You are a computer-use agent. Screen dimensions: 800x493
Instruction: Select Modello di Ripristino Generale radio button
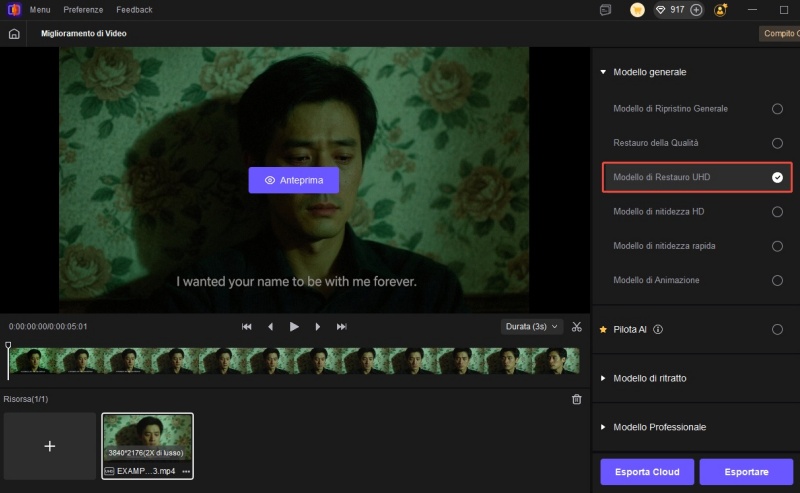click(777, 108)
